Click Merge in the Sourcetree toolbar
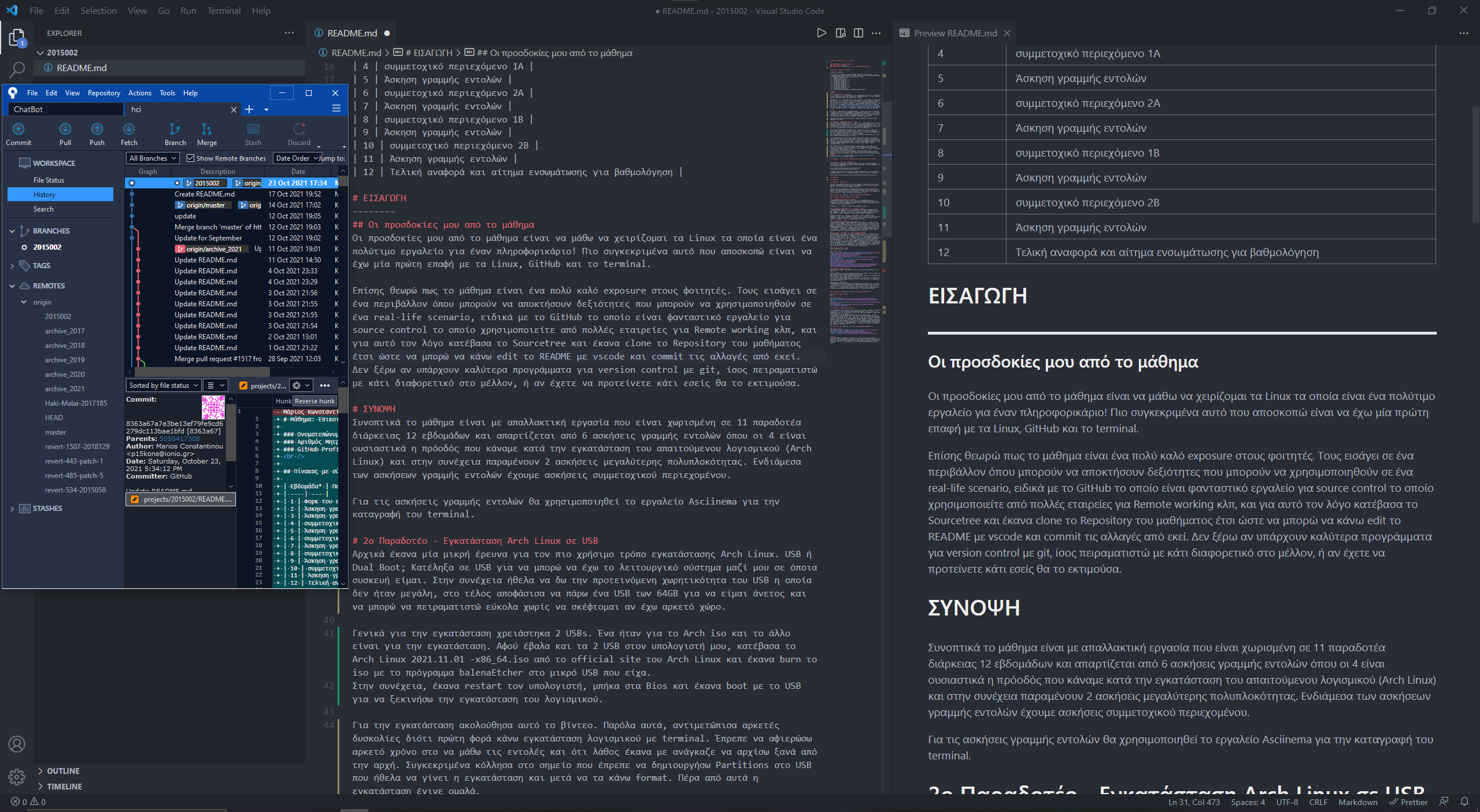 click(207, 134)
